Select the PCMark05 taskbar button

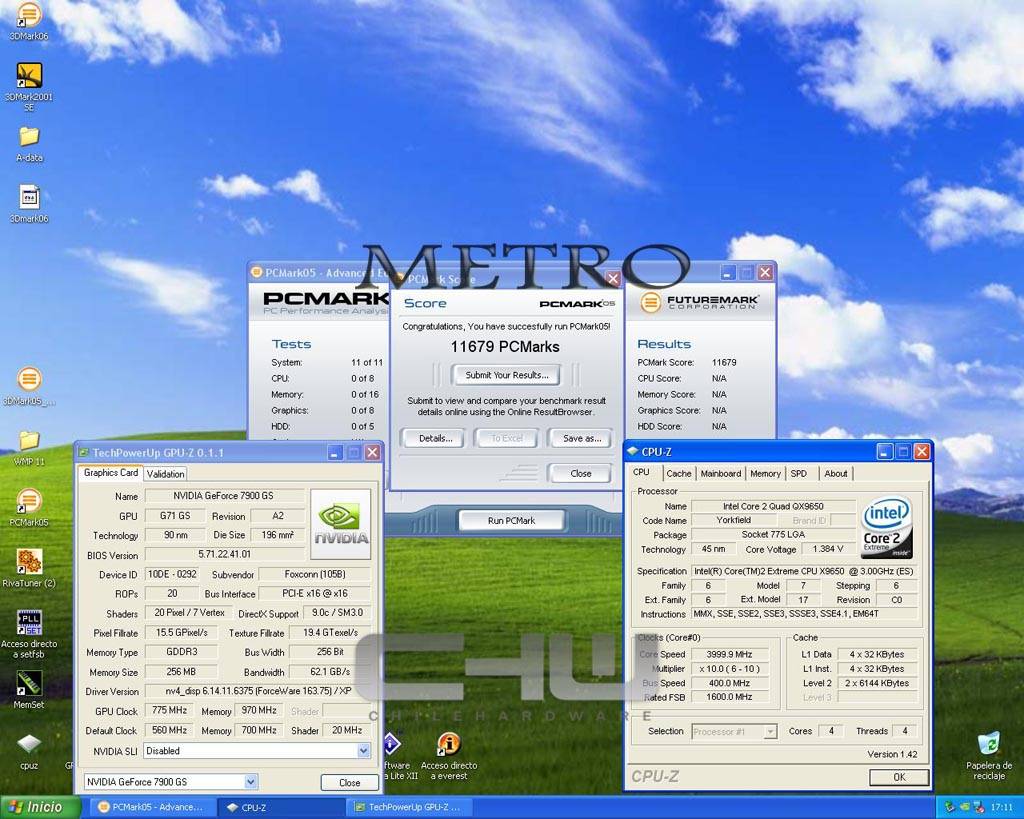click(x=151, y=807)
